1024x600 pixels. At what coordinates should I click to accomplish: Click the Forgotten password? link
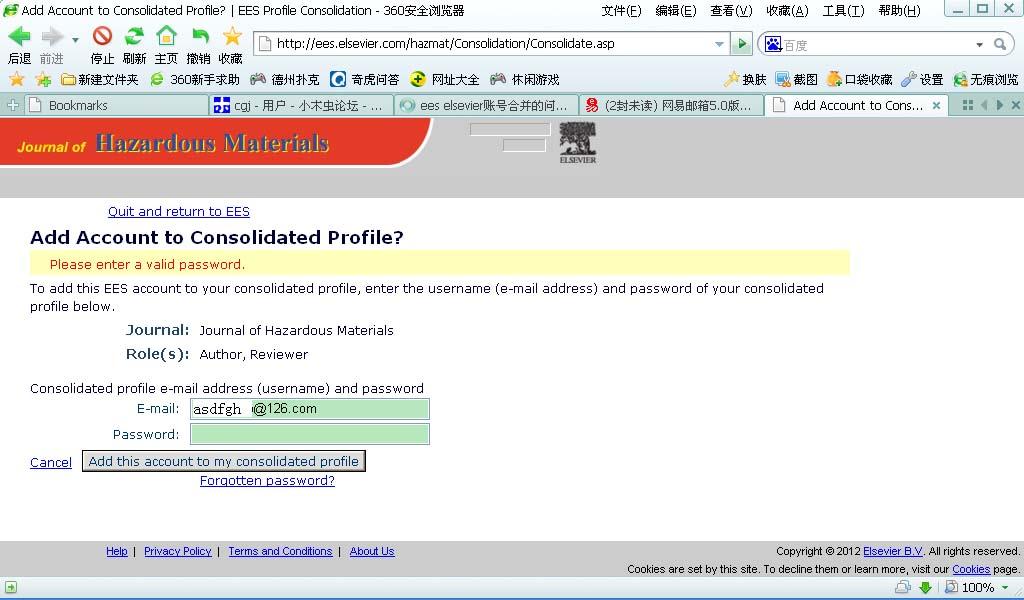[267, 481]
